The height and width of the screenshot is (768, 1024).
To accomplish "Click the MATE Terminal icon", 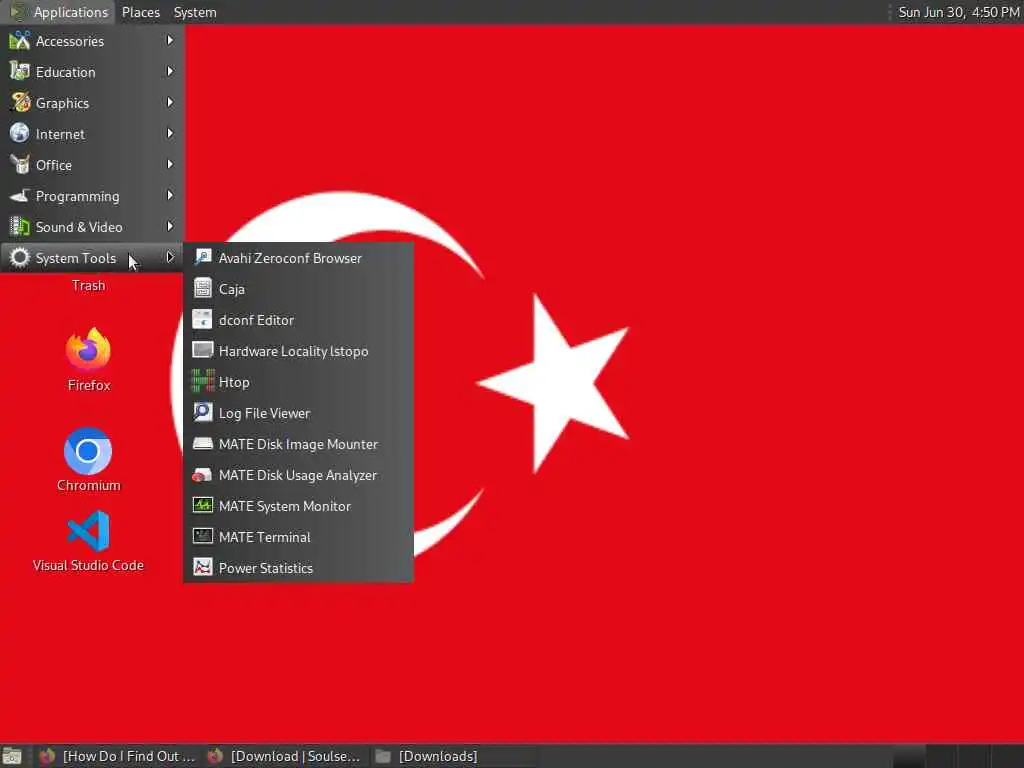I will pos(202,537).
